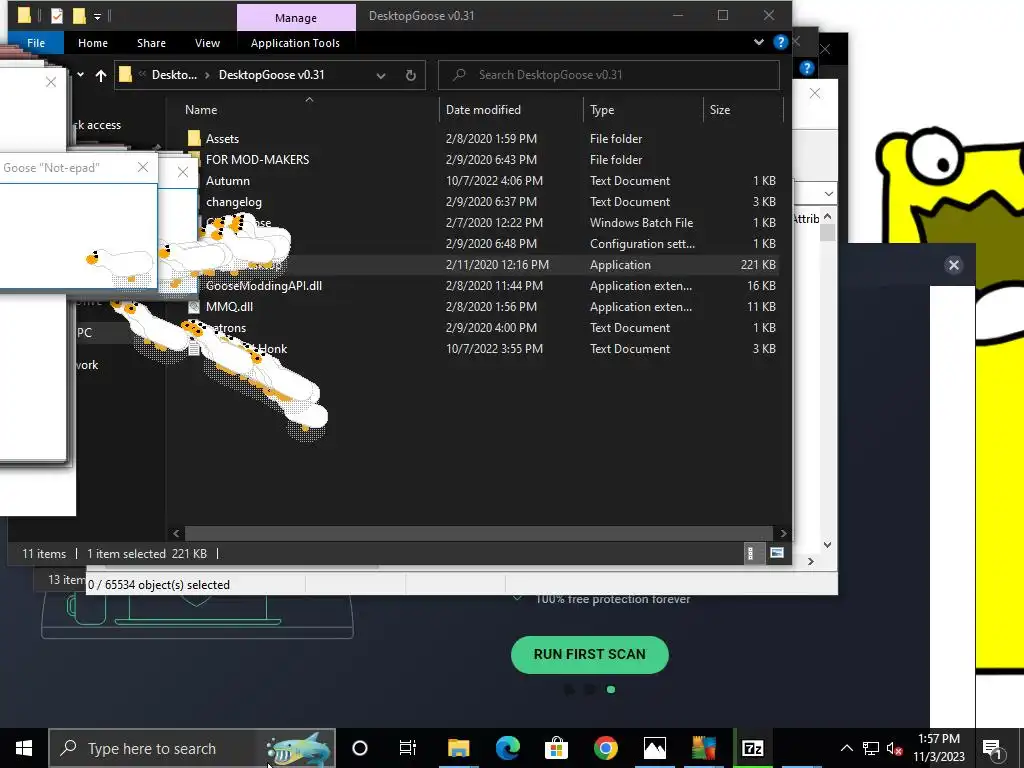Open Cortana circle icon on taskbar
The height and width of the screenshot is (768, 1024).
tap(359, 748)
